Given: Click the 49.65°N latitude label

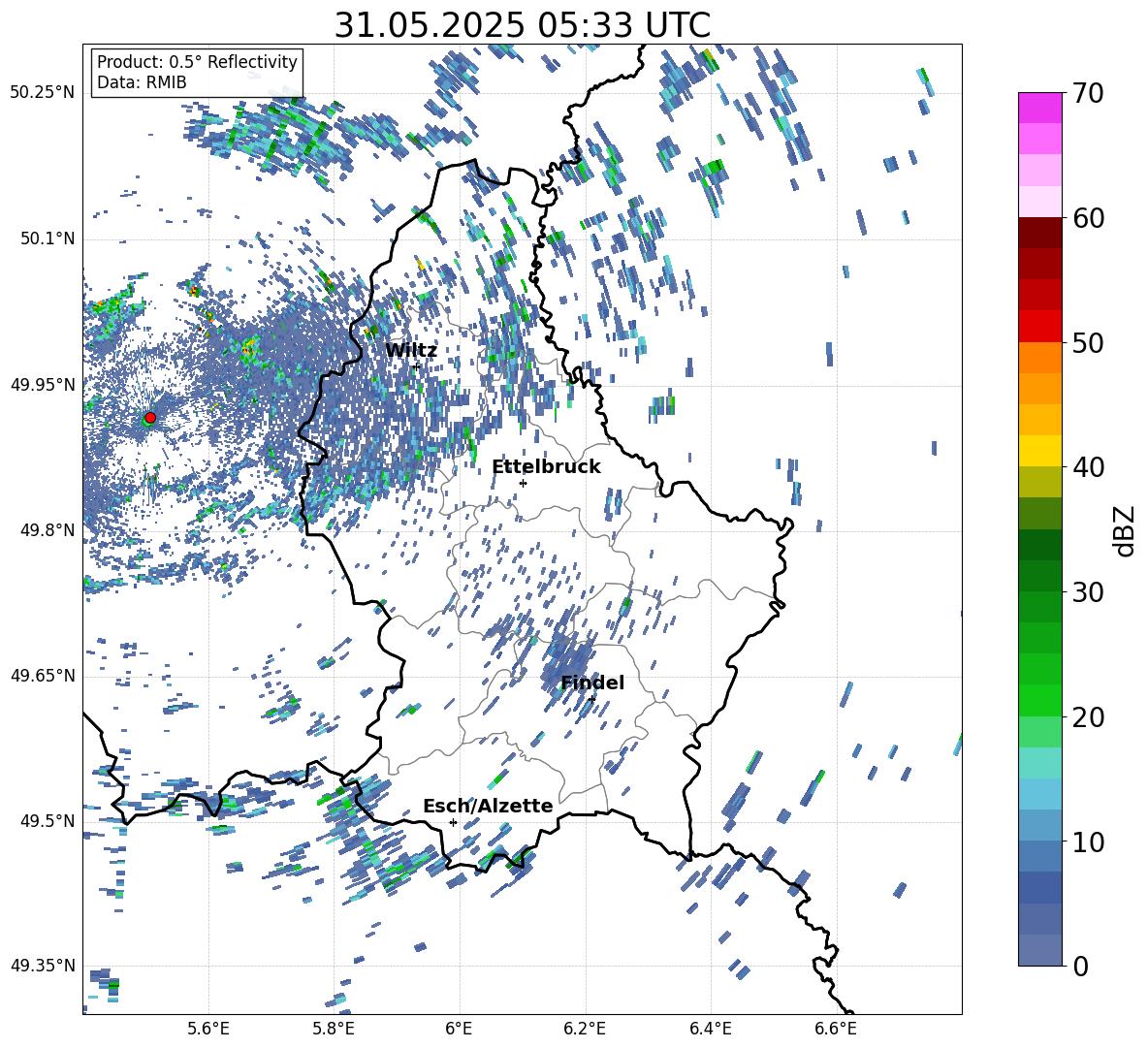Looking at the screenshot, I should pos(43,675).
